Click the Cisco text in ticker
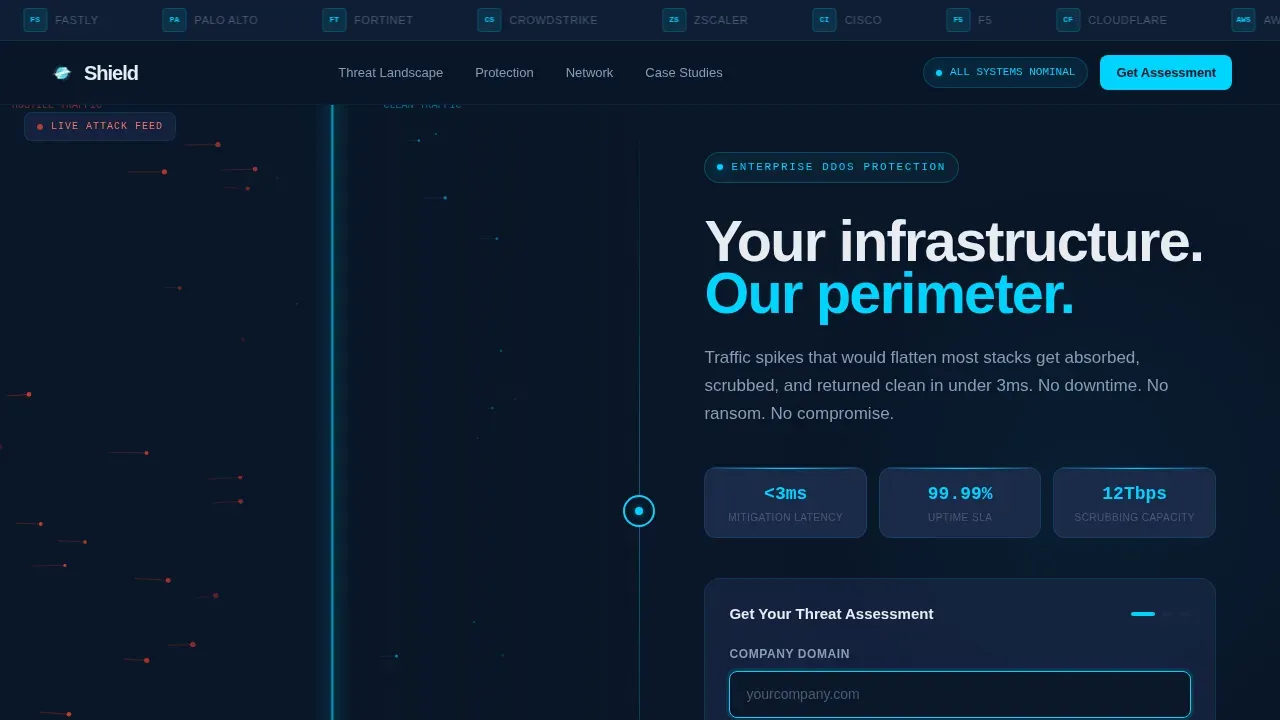1280x720 pixels. (x=863, y=20)
